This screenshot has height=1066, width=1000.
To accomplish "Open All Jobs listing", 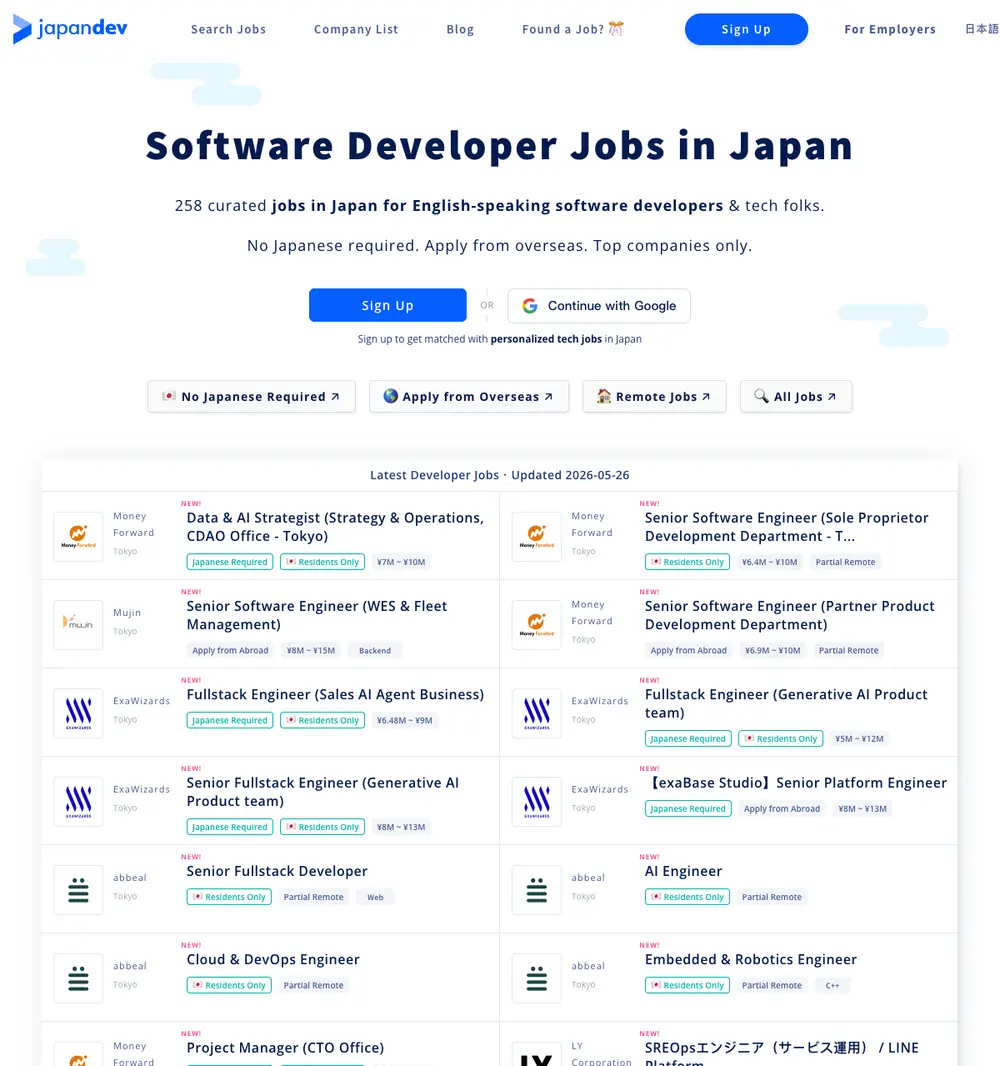I will pyautogui.click(x=795, y=396).
